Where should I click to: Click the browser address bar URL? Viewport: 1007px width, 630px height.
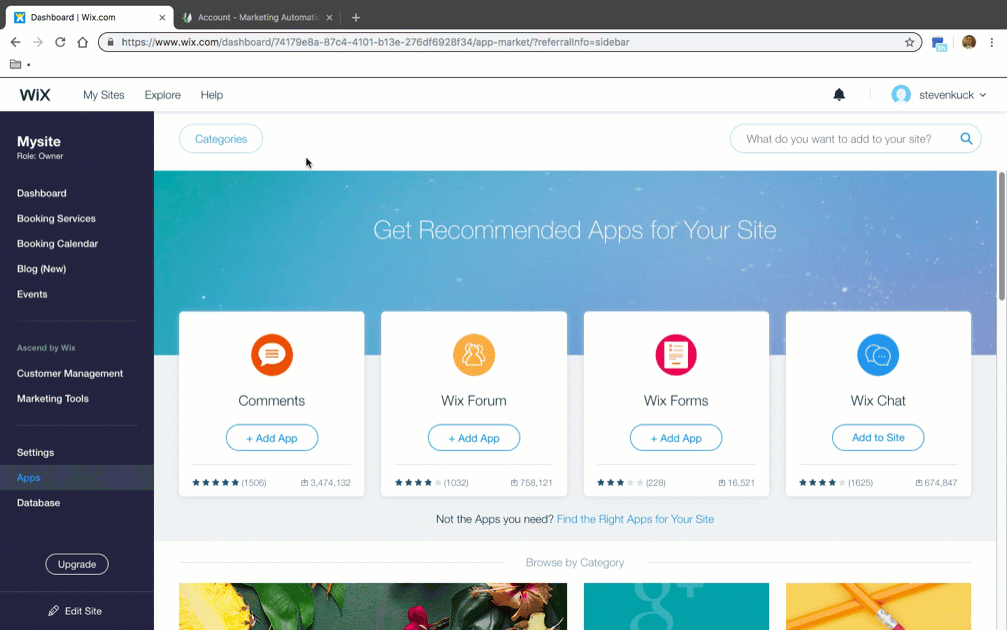click(375, 42)
